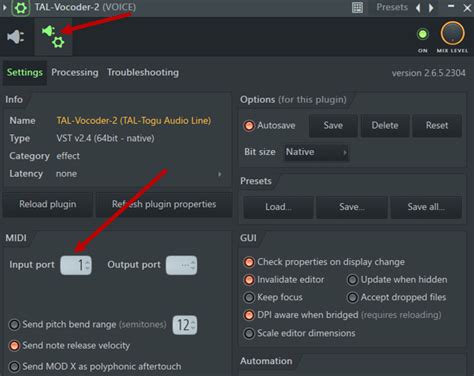474x376 pixels.
Task: Click the Delete button in Options
Action: pyautogui.click(x=385, y=125)
